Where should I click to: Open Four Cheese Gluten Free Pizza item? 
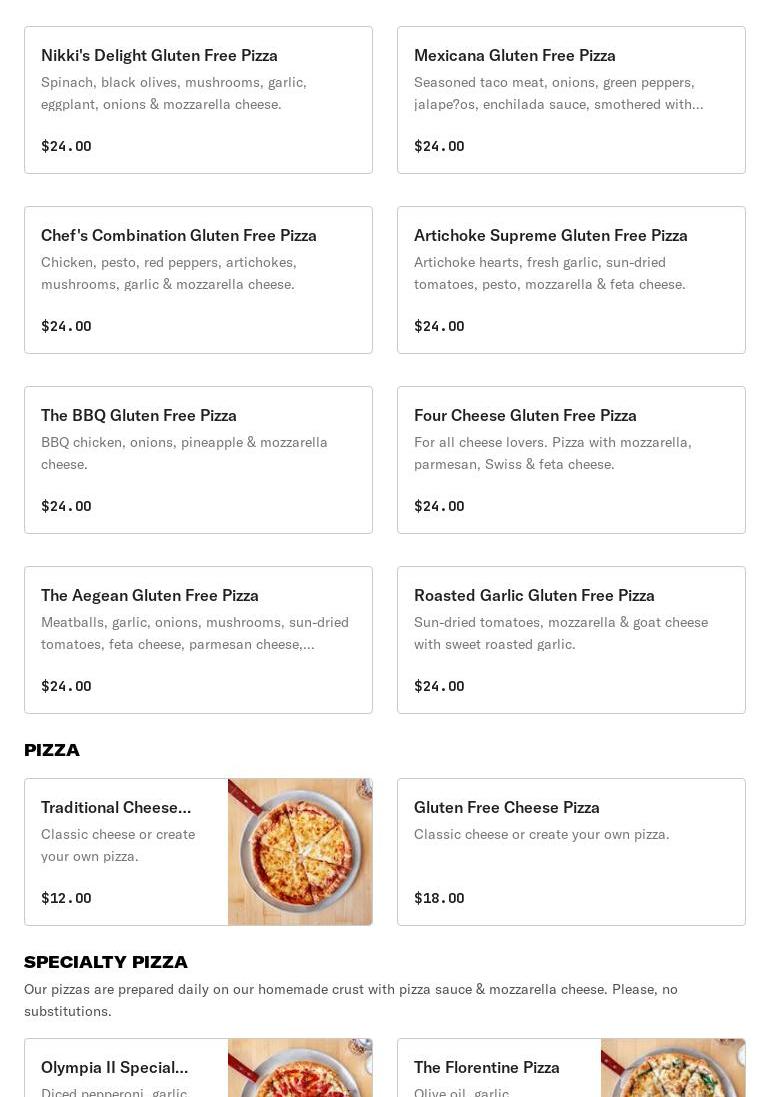(x=525, y=416)
